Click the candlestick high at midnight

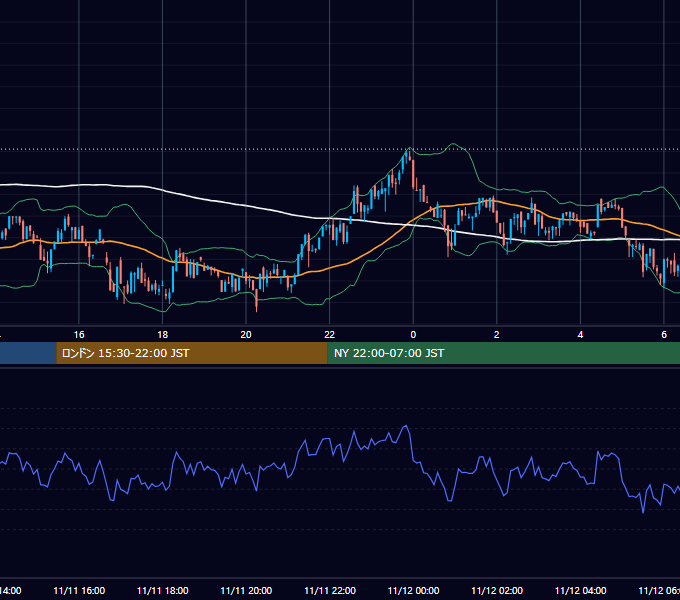click(409, 151)
